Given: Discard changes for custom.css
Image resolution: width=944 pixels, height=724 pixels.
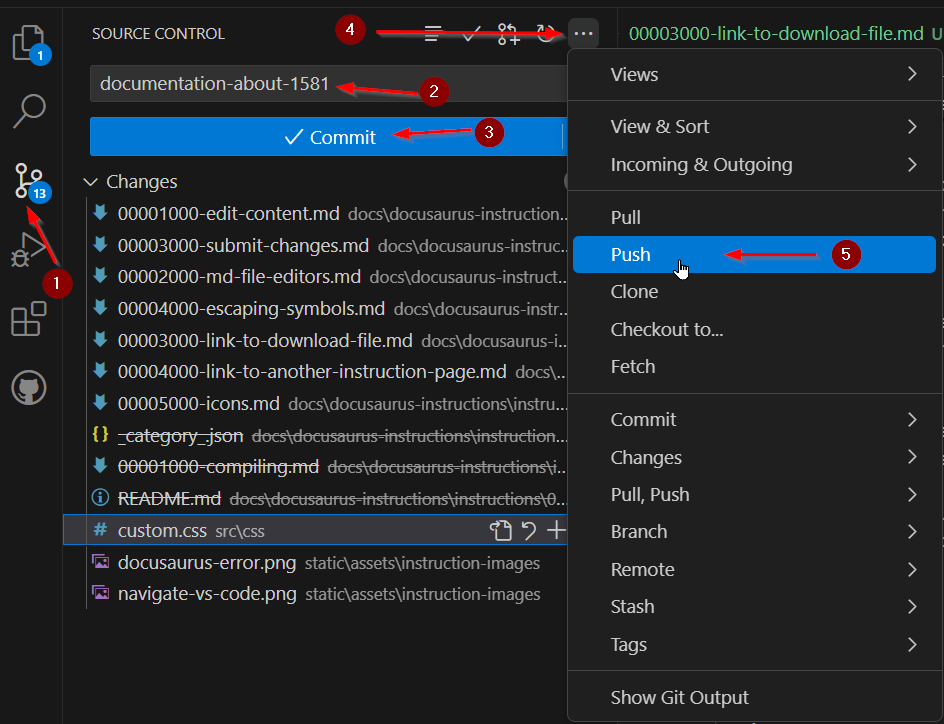Looking at the screenshot, I should pos(529,531).
